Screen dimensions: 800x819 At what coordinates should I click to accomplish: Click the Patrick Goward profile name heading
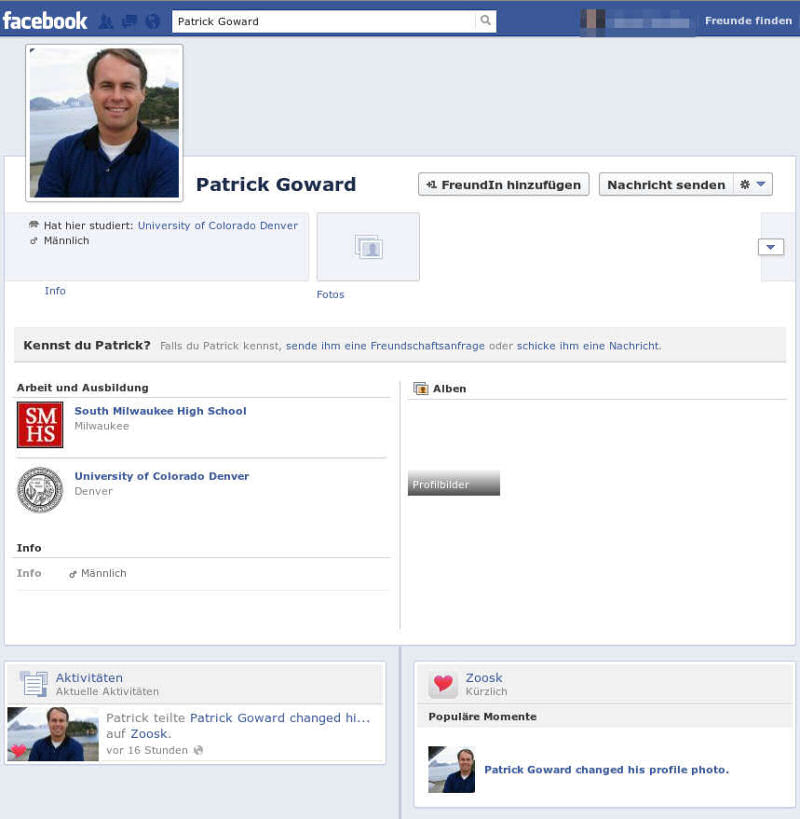pos(276,184)
